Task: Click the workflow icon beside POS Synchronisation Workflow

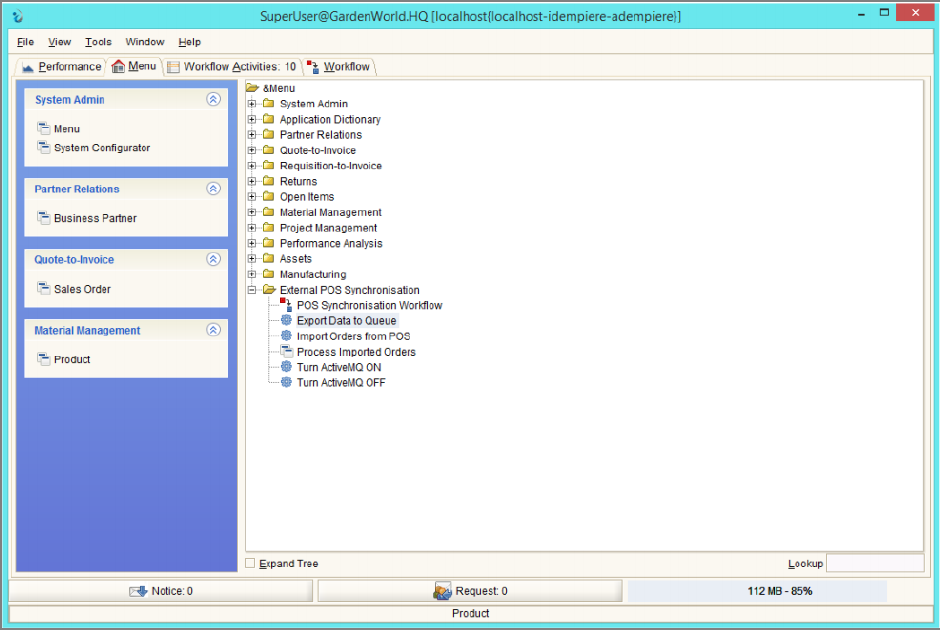Action: pyautogui.click(x=286, y=305)
